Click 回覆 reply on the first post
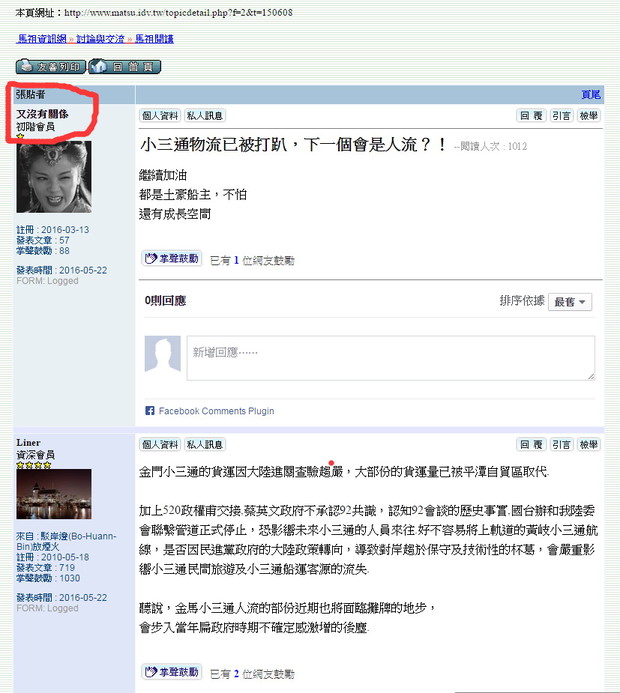The width and height of the screenshot is (620, 693). (531, 116)
